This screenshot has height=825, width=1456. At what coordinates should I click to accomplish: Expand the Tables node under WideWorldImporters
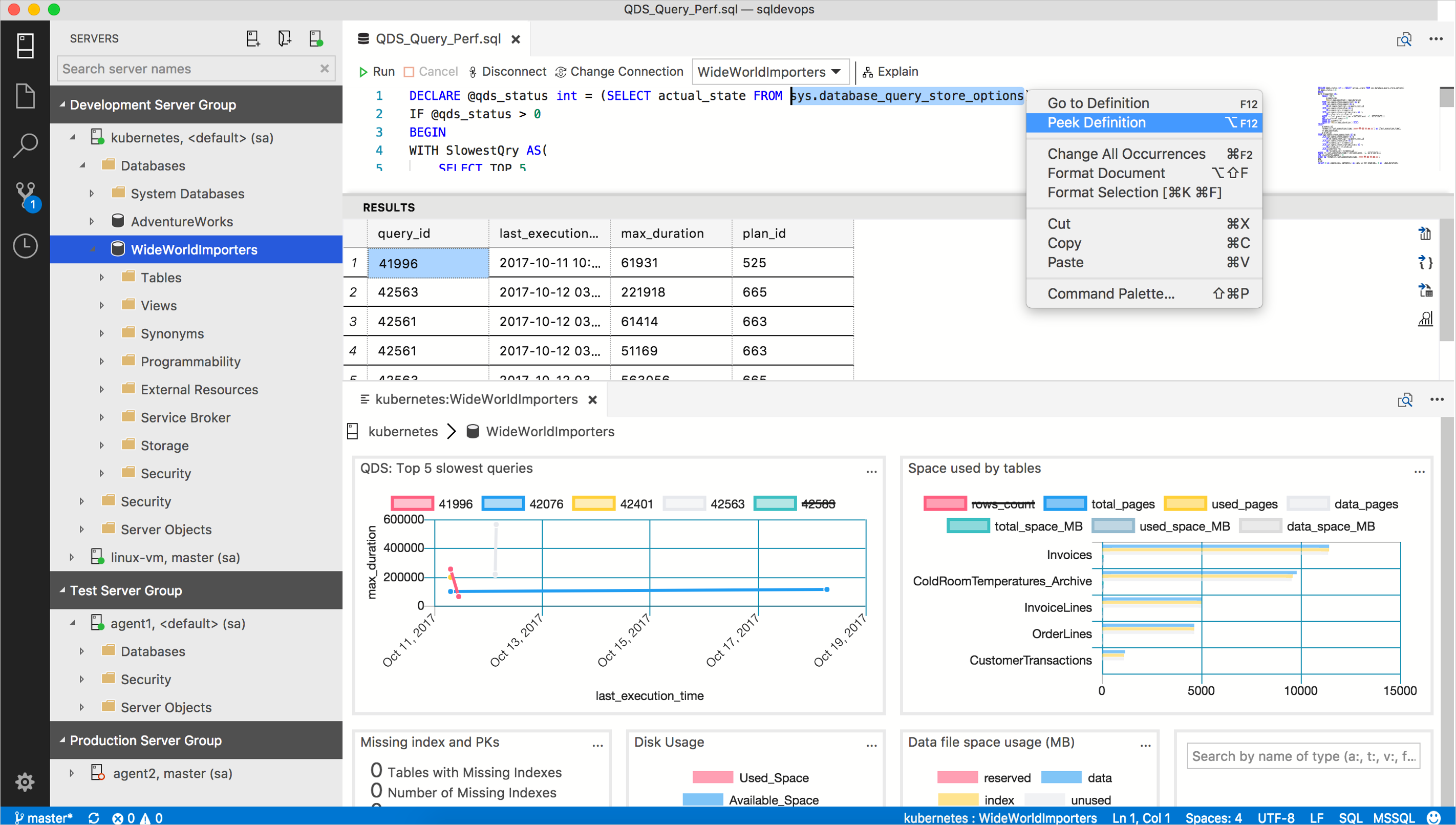click(x=101, y=278)
